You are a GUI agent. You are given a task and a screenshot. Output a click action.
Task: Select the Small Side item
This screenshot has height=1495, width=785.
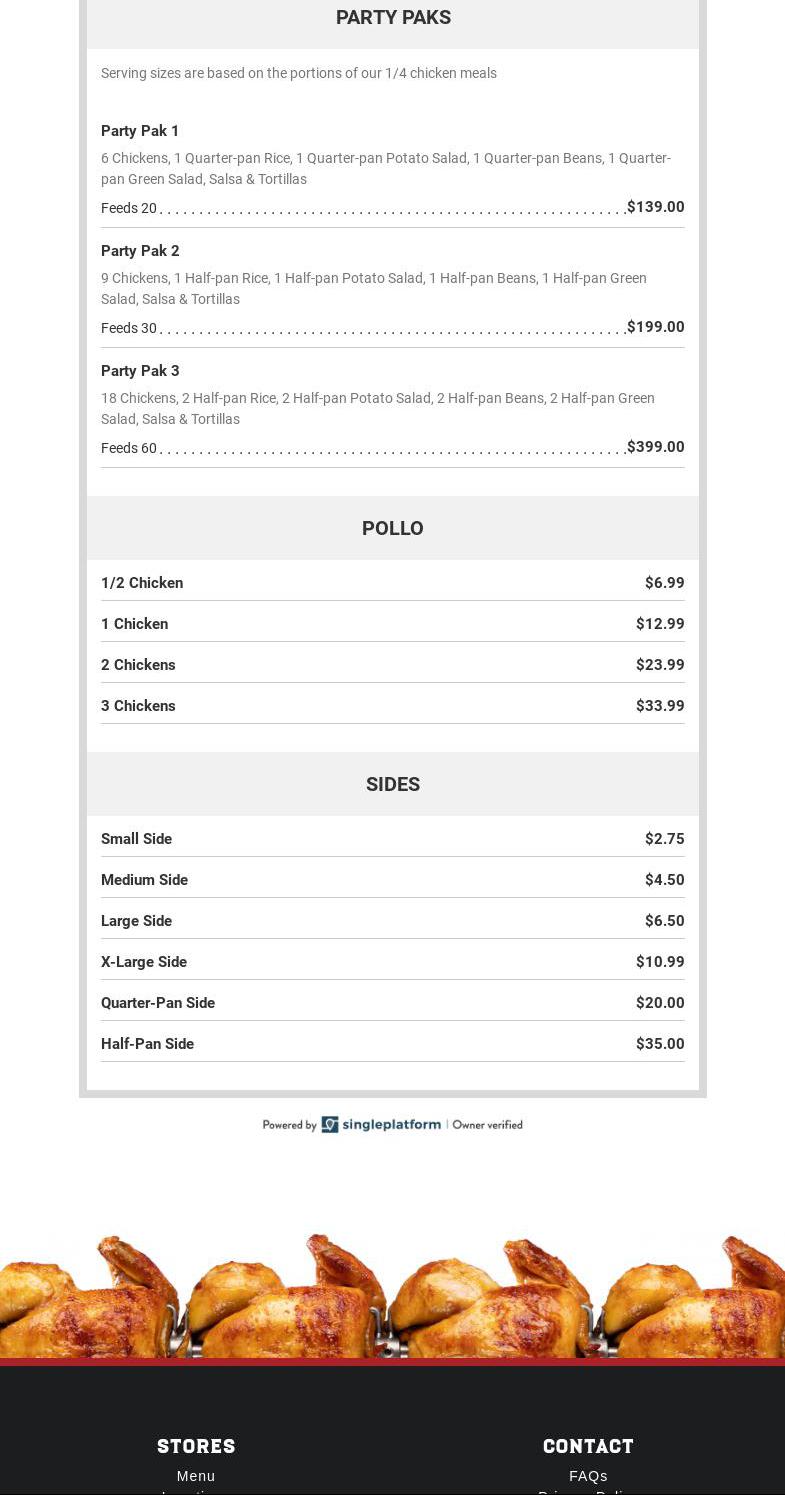tap(136, 839)
